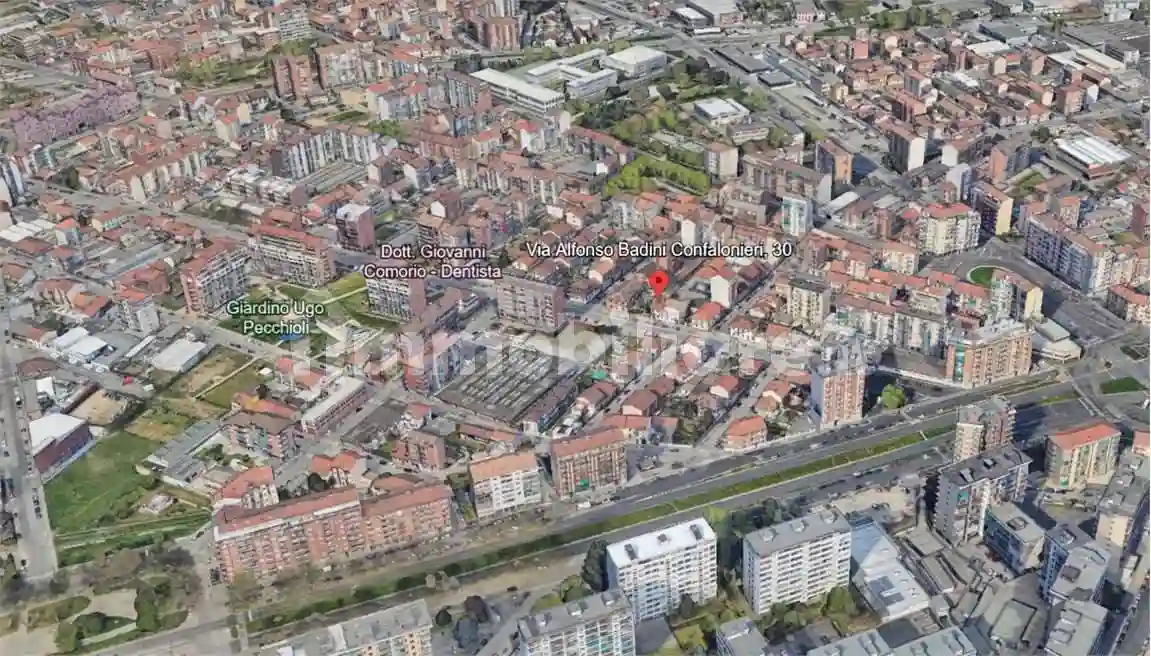Select the white flat-roof warehouse at top right

click(1091, 152)
